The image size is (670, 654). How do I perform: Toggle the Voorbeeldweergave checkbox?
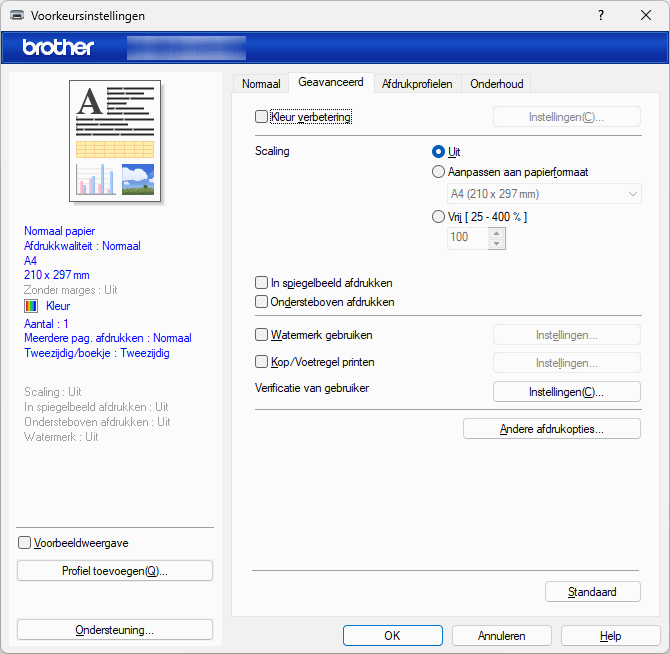[x=25, y=543]
